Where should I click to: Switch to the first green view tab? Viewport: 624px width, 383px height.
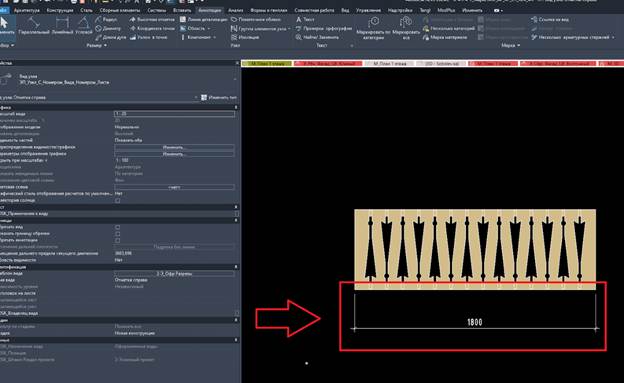coord(267,64)
